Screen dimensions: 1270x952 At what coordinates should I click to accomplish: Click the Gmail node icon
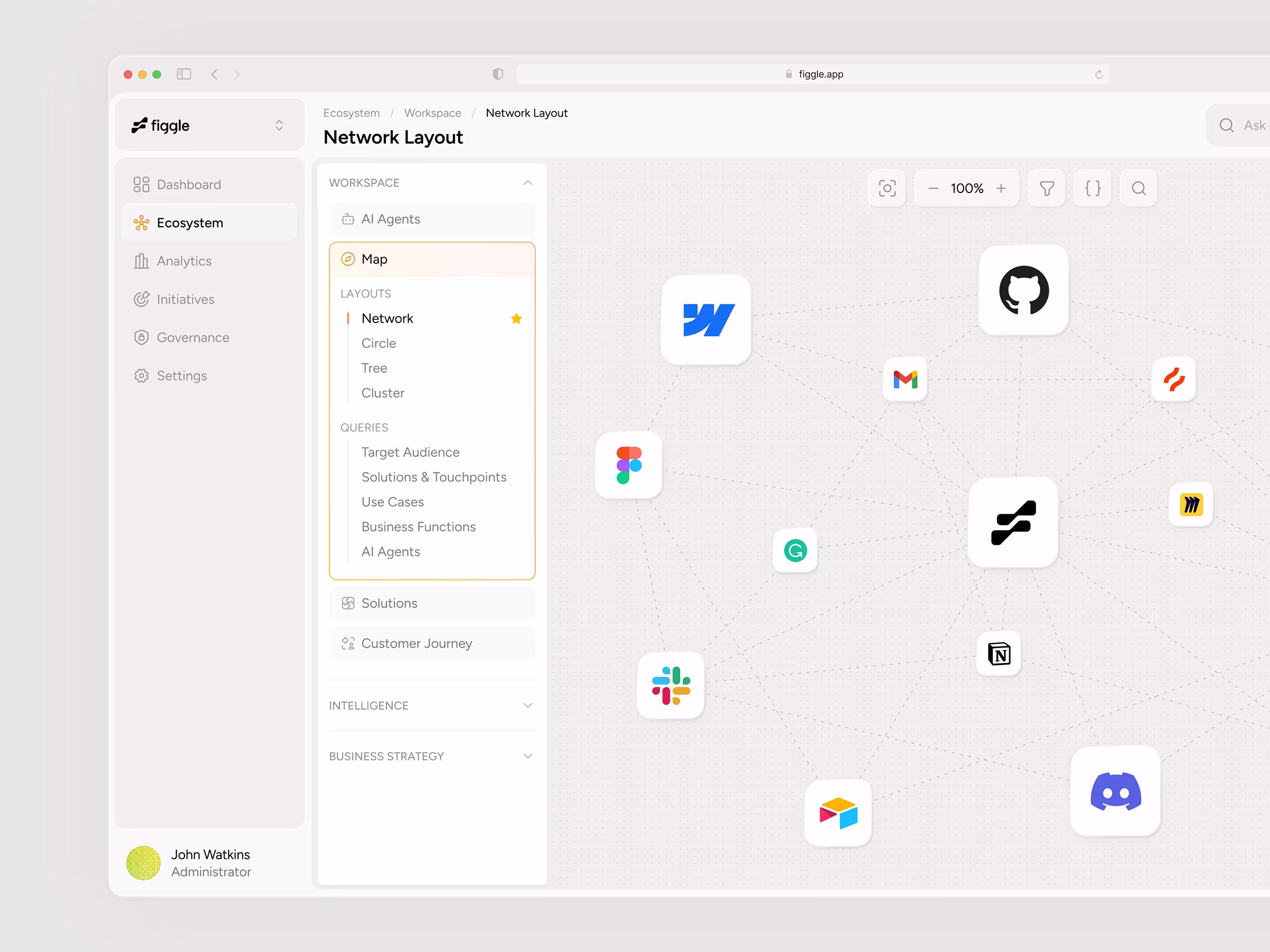pos(905,379)
